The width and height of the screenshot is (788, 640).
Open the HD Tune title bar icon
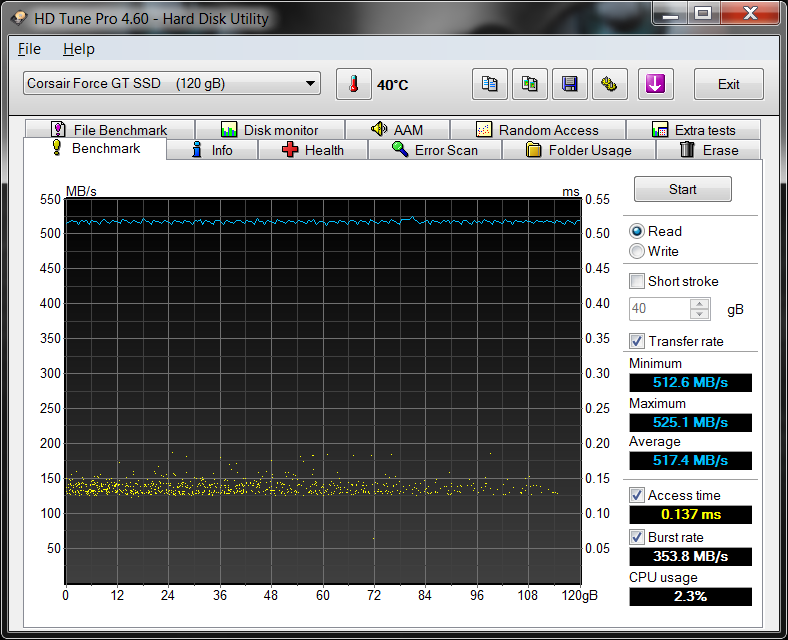20,18
